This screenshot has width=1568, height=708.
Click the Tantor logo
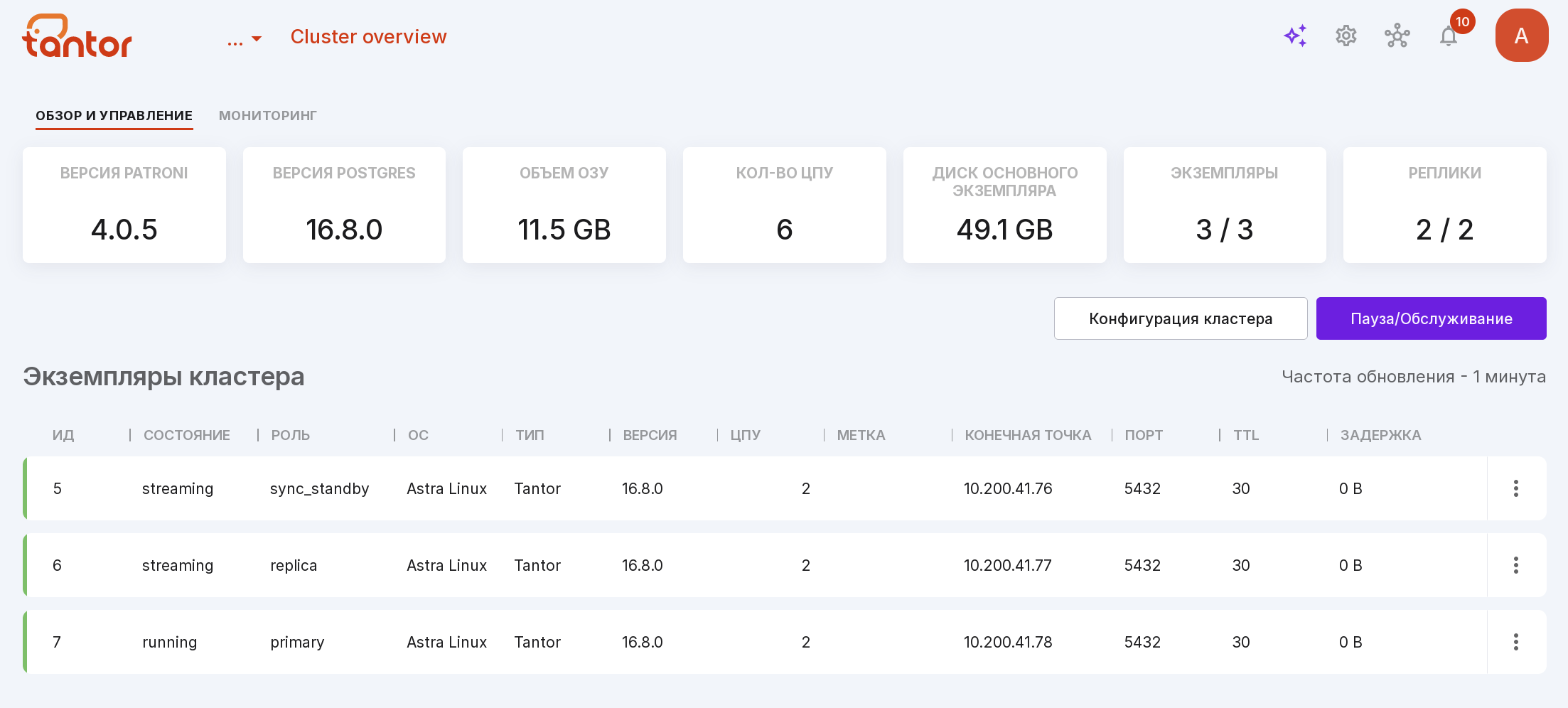[x=77, y=36]
